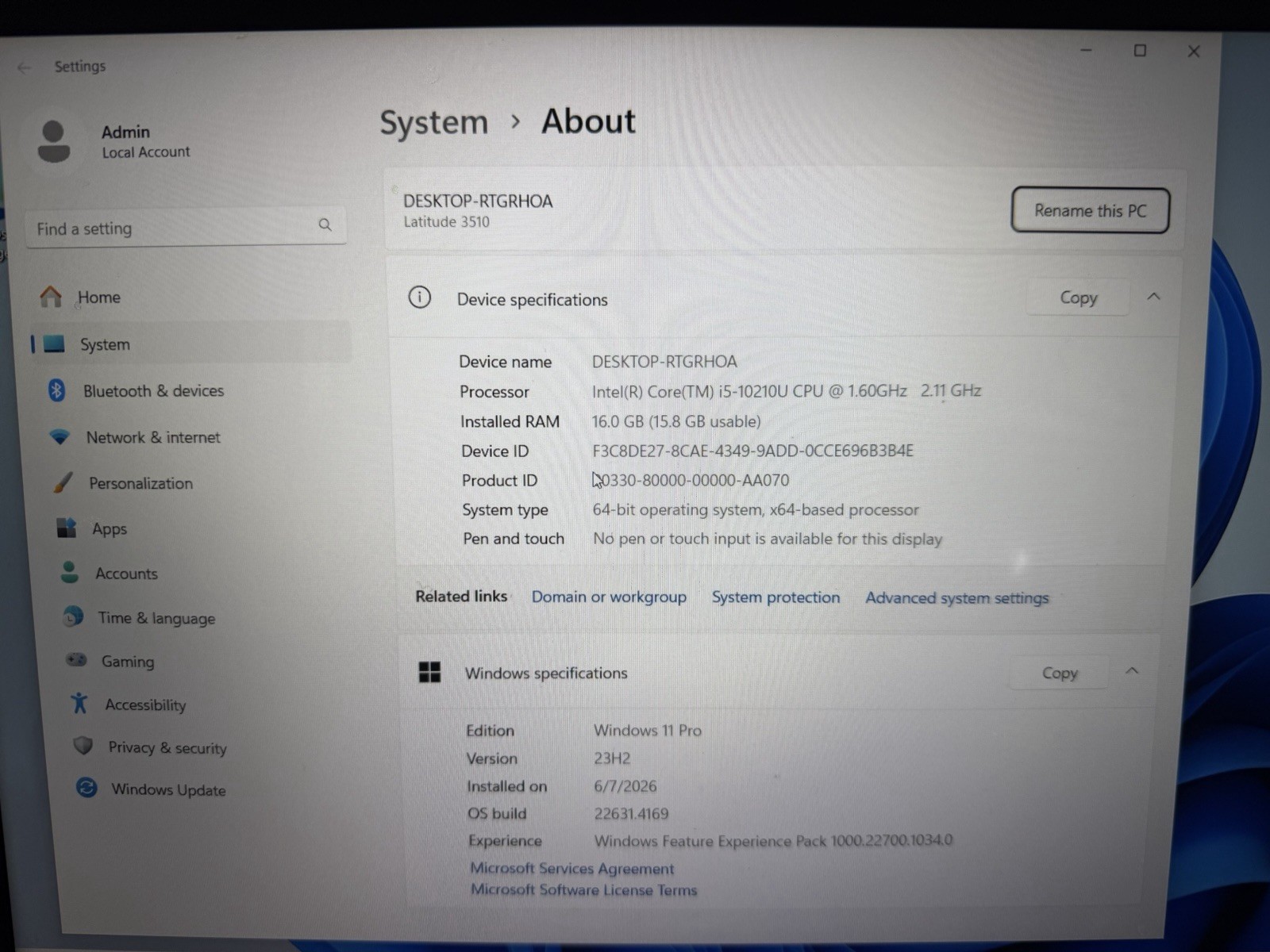Select System in the sidebar
1270x952 pixels.
190,344
